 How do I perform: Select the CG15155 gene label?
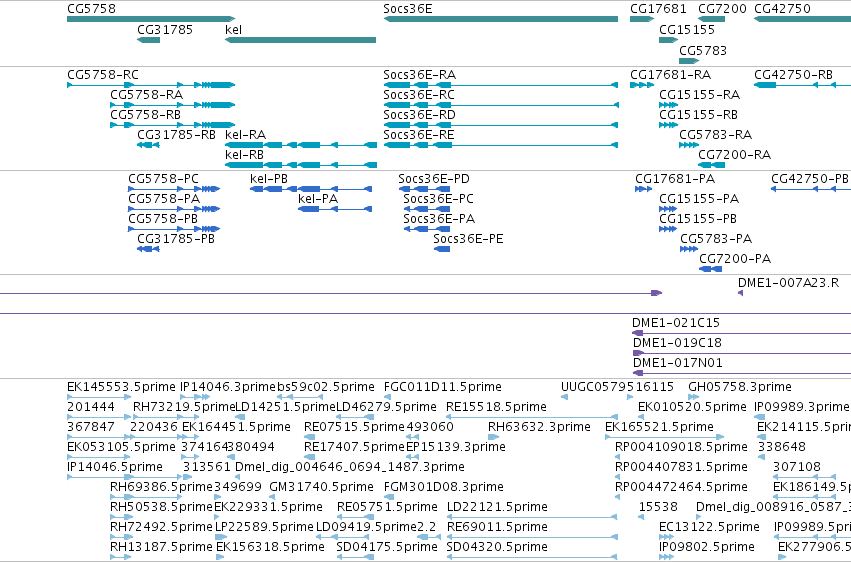tap(687, 30)
